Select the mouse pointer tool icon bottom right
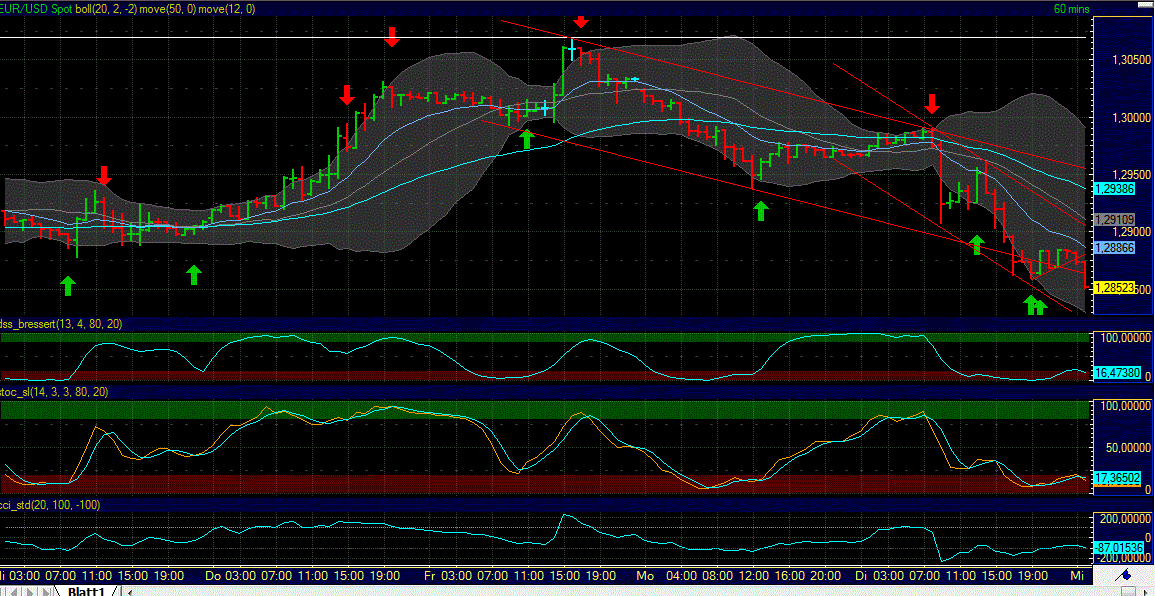This screenshot has height=596, width=1155. click(1146, 593)
